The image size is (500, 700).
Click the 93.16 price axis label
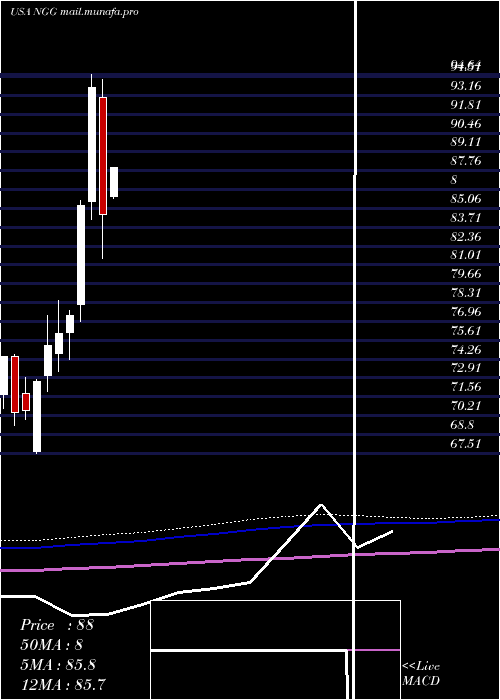click(466, 86)
